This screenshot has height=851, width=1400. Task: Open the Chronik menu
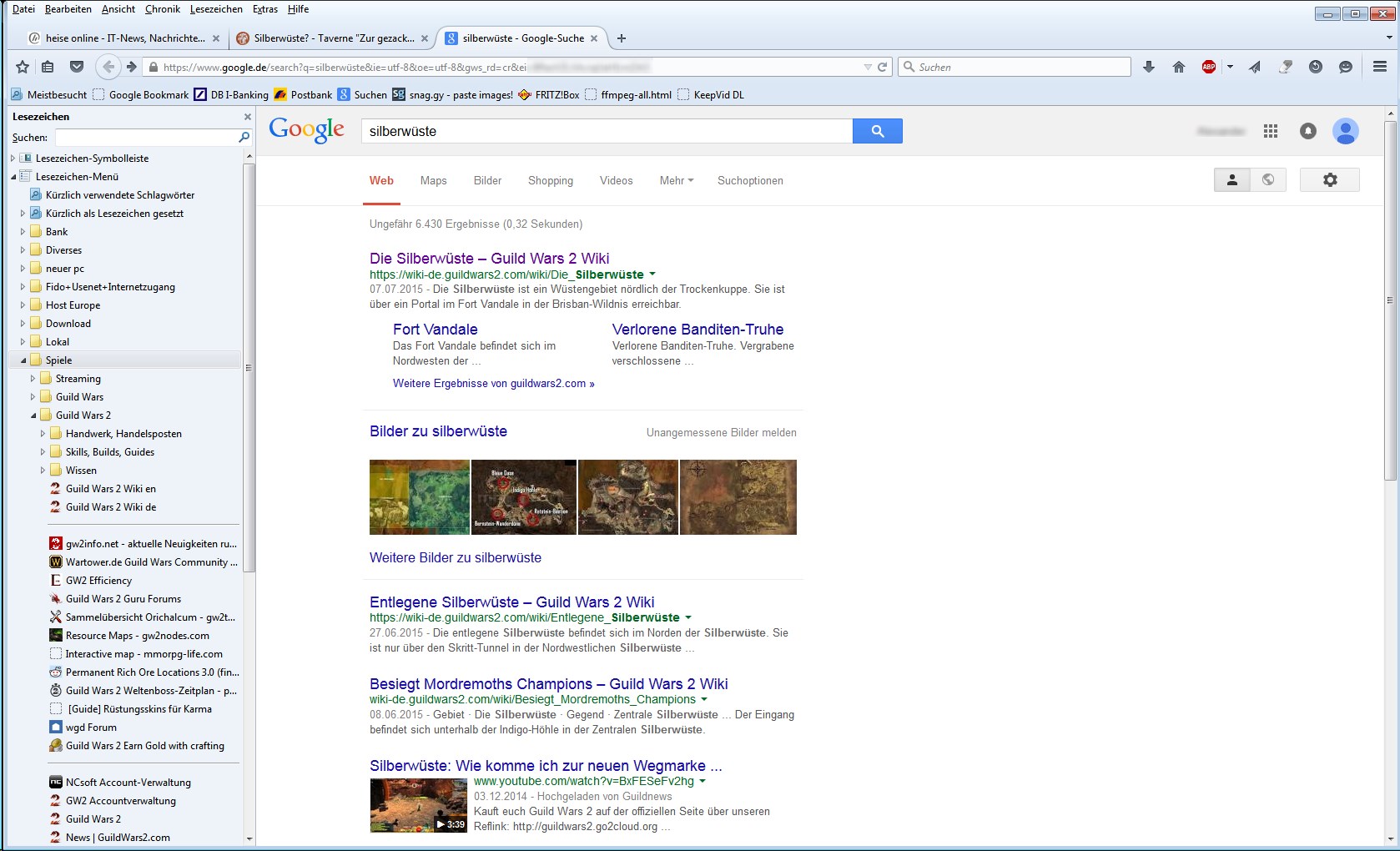click(162, 9)
